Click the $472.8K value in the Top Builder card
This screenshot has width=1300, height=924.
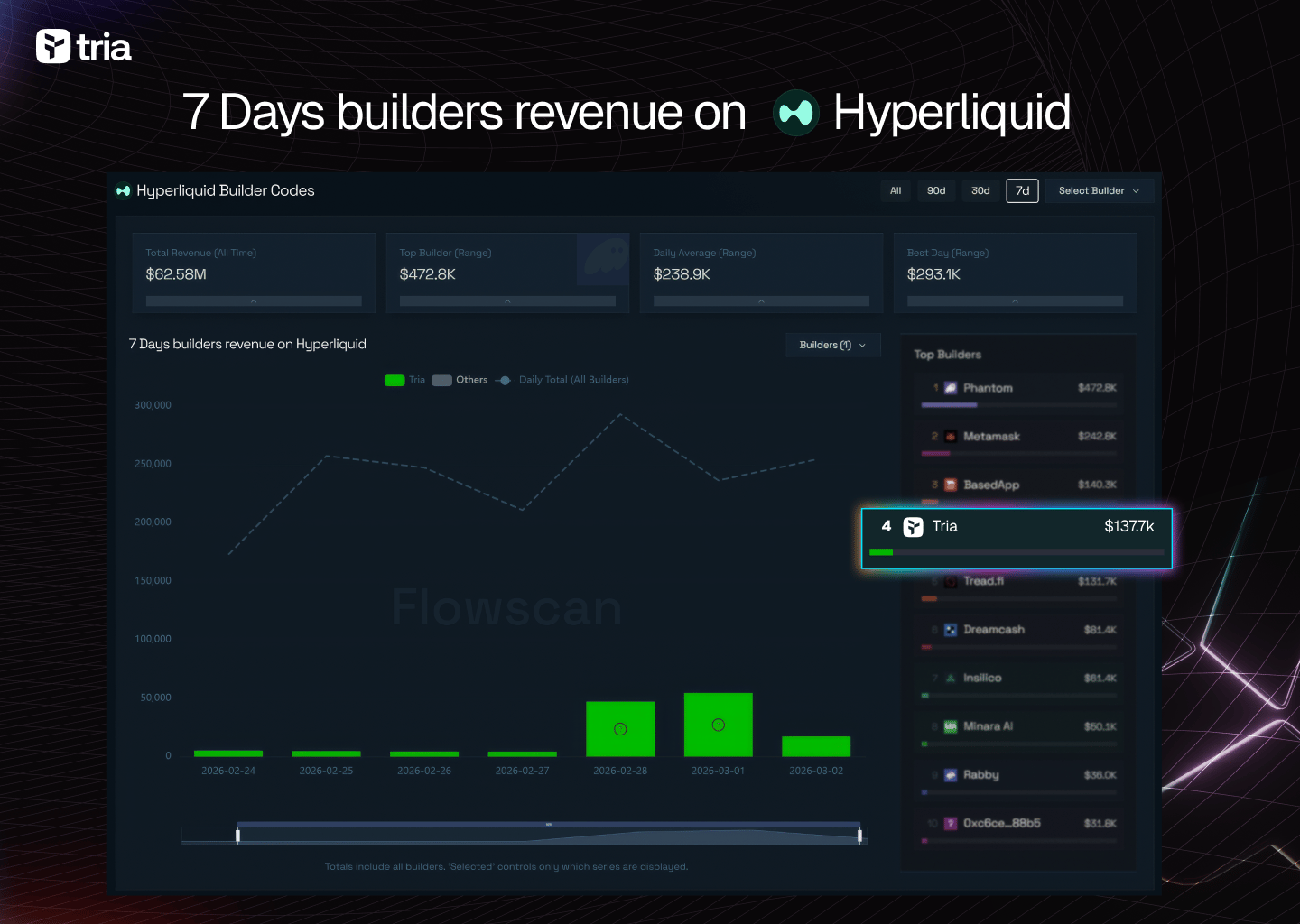[x=428, y=274]
